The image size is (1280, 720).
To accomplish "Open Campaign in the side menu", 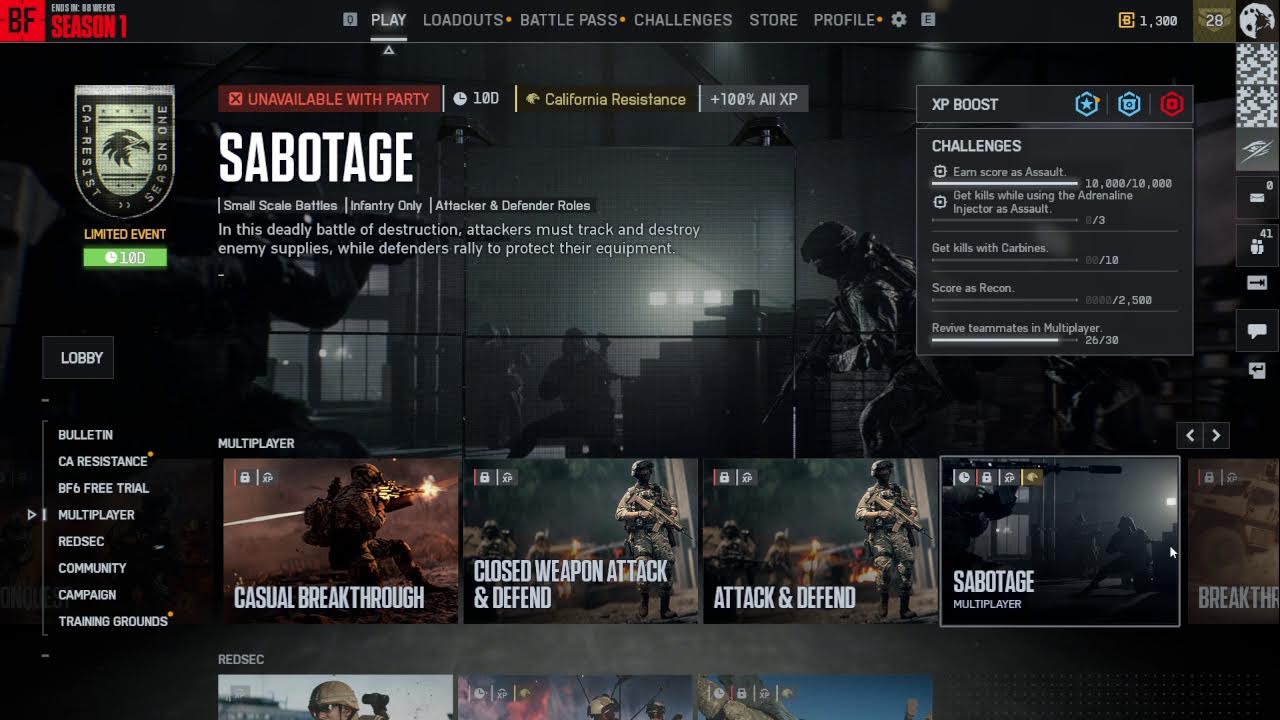I will [87, 595].
